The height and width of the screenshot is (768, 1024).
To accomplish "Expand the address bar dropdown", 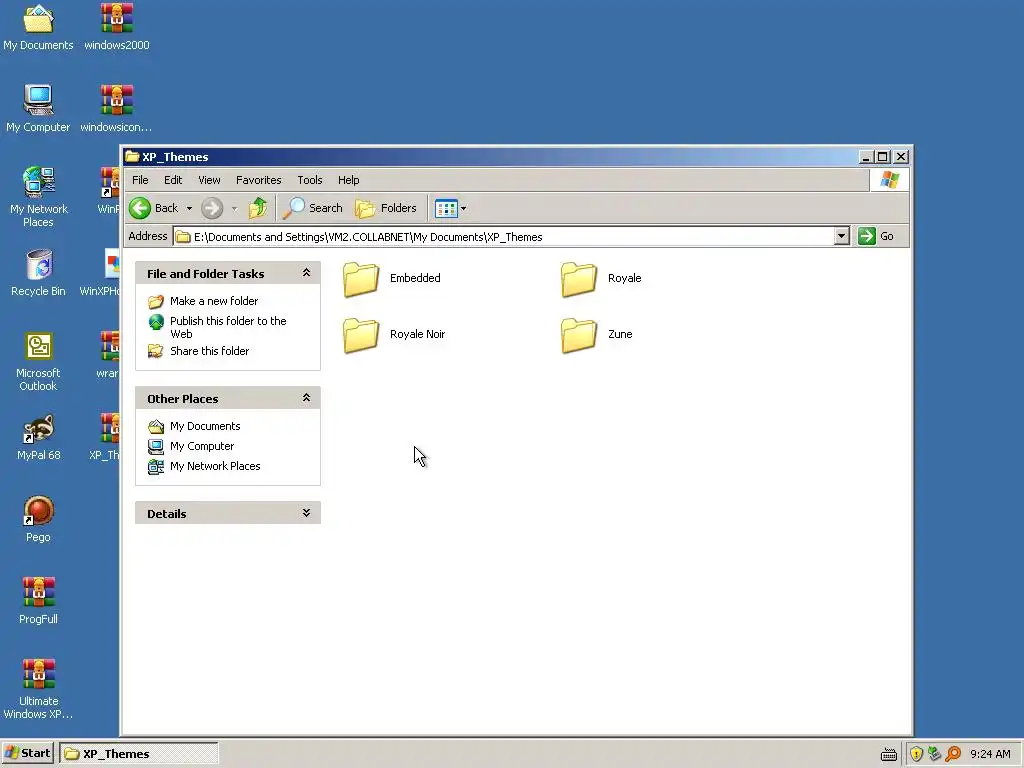I will [841, 236].
